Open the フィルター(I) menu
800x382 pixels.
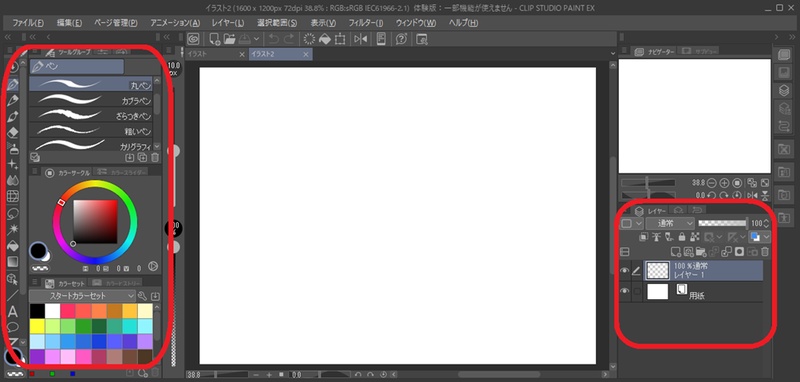click(366, 23)
